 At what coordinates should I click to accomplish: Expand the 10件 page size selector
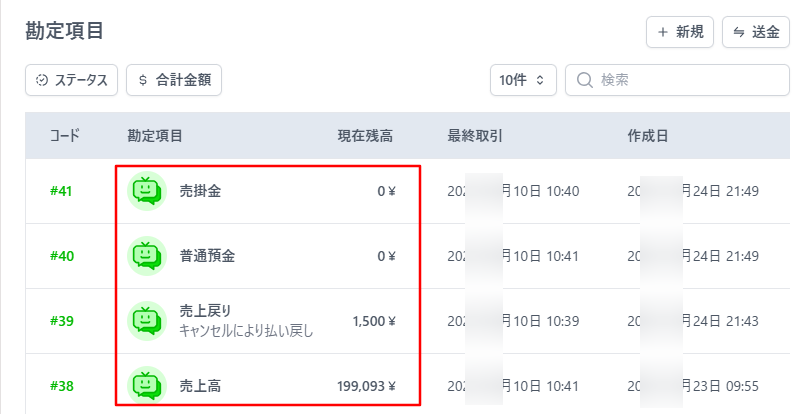[523, 80]
